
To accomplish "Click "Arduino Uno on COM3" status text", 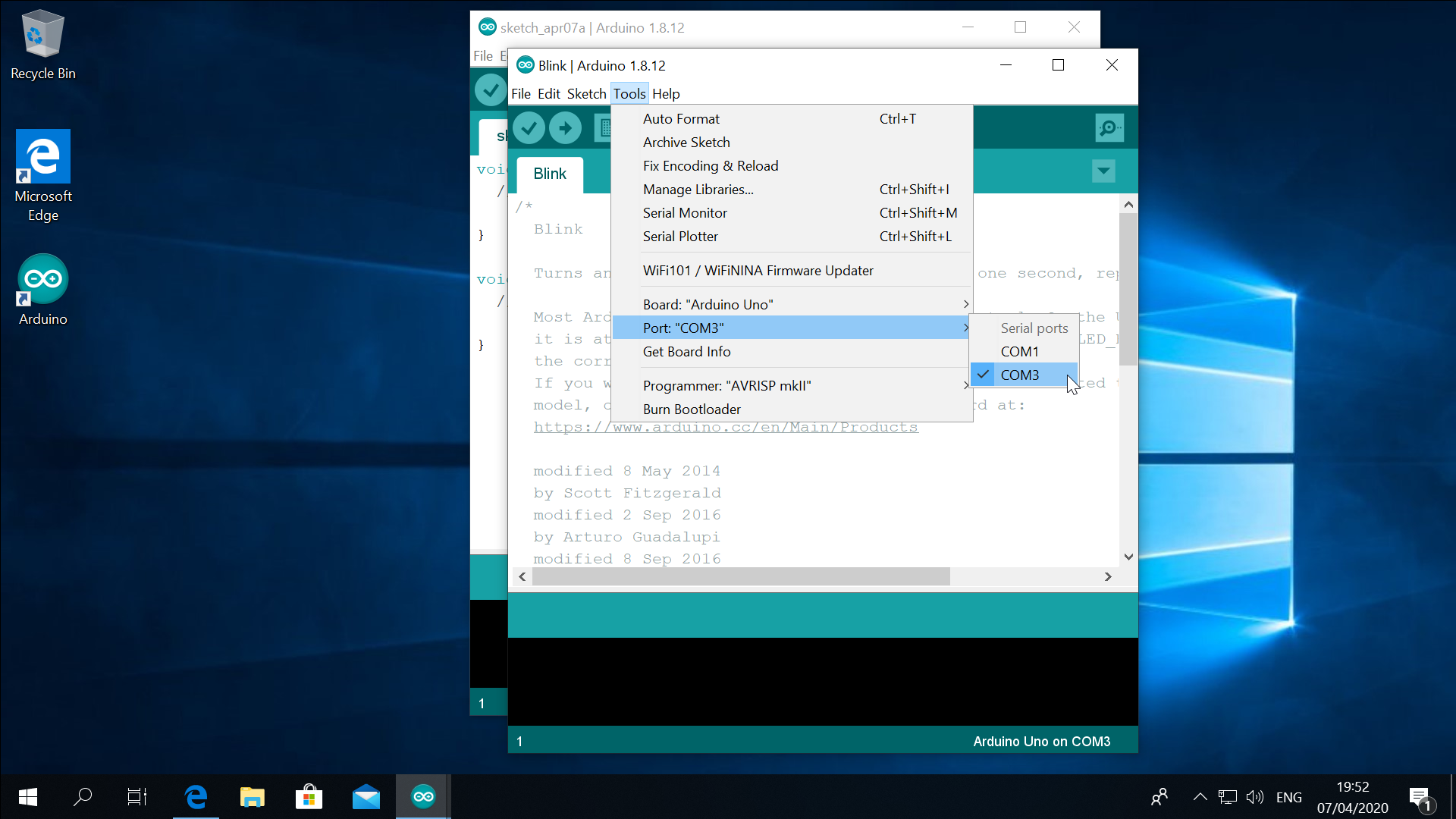I will (x=1042, y=742).
